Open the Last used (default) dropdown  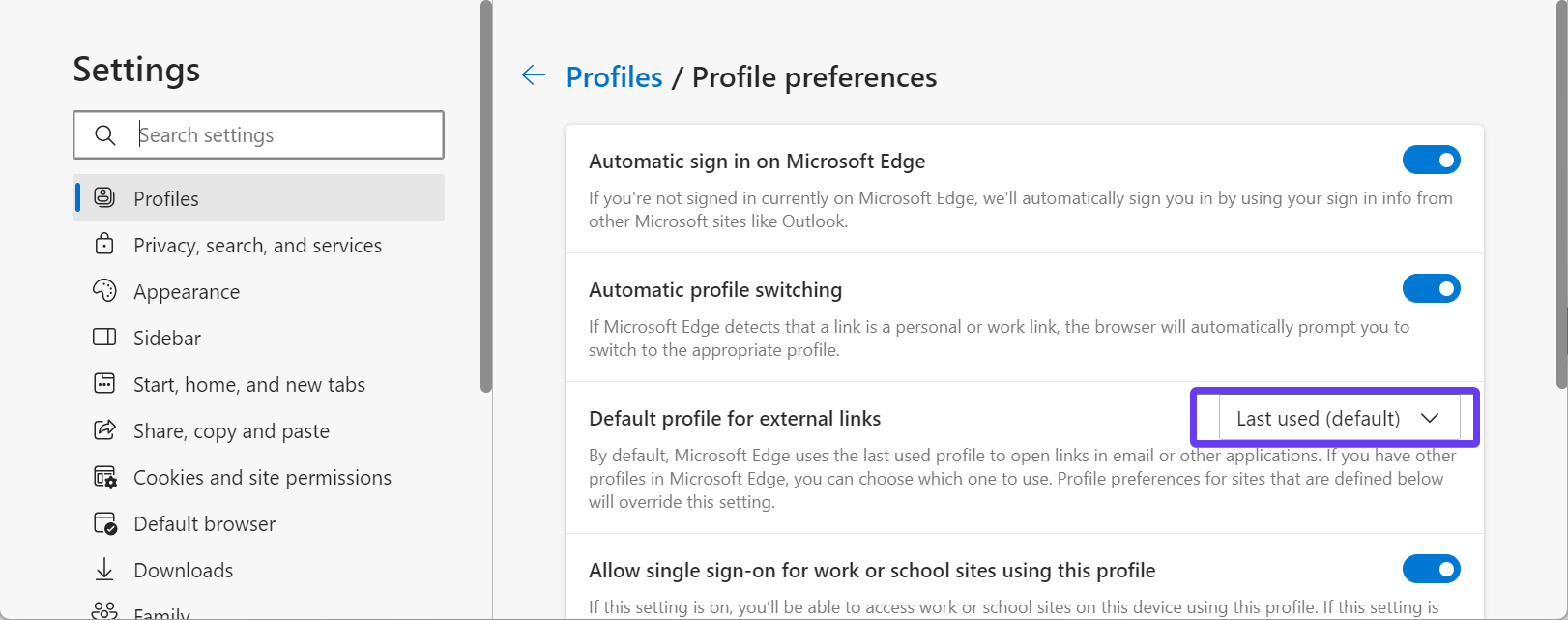pos(1339,418)
